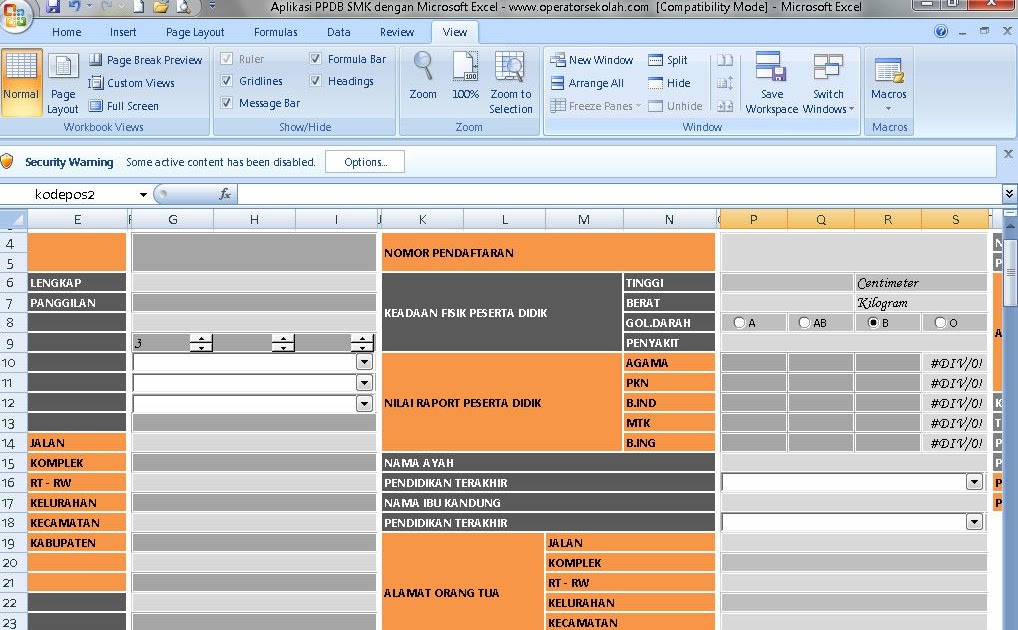Viewport: 1018px width, 630px height.
Task: Set zoom to 100%
Action: 466,76
